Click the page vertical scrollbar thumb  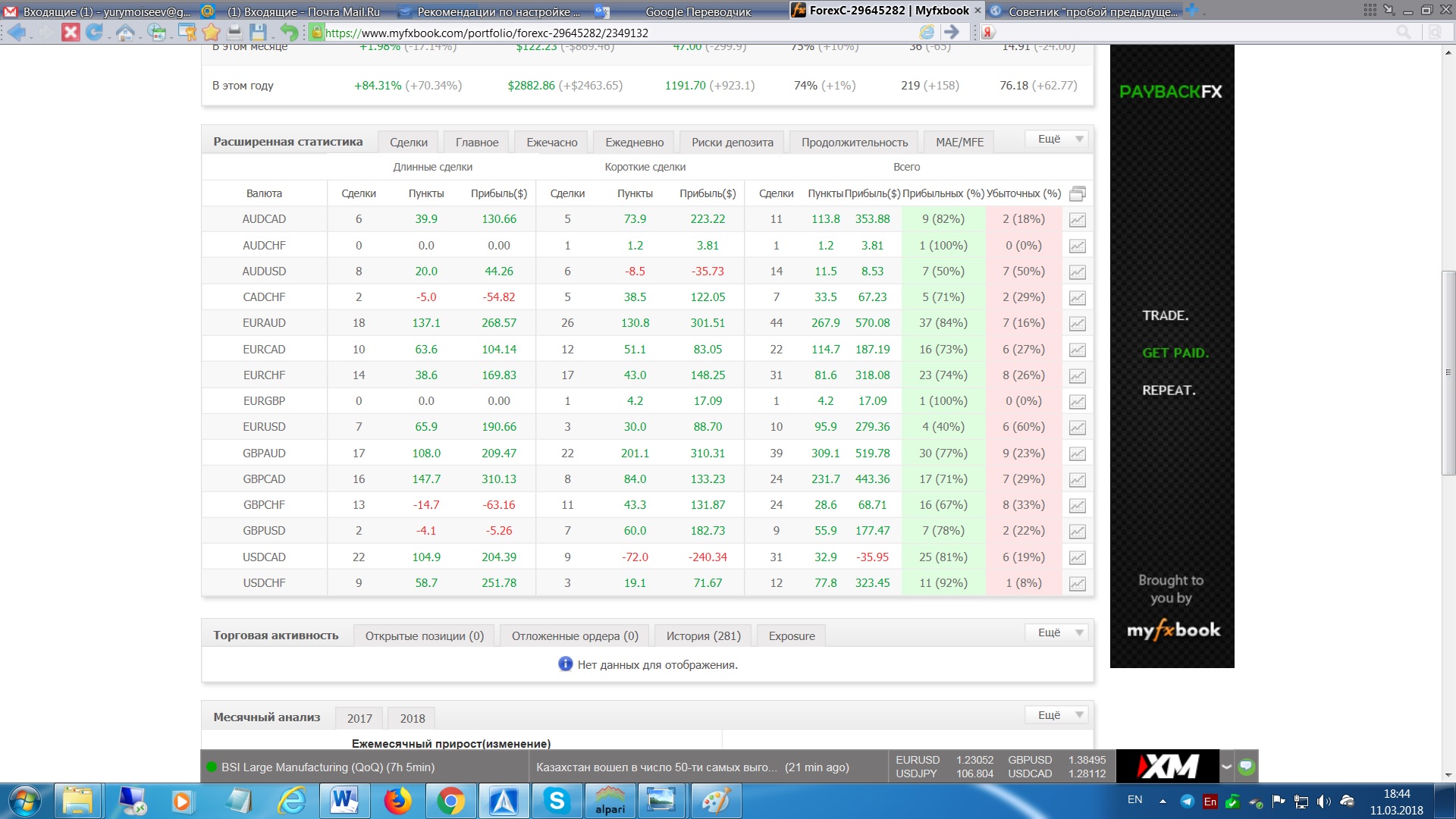tap(1448, 373)
